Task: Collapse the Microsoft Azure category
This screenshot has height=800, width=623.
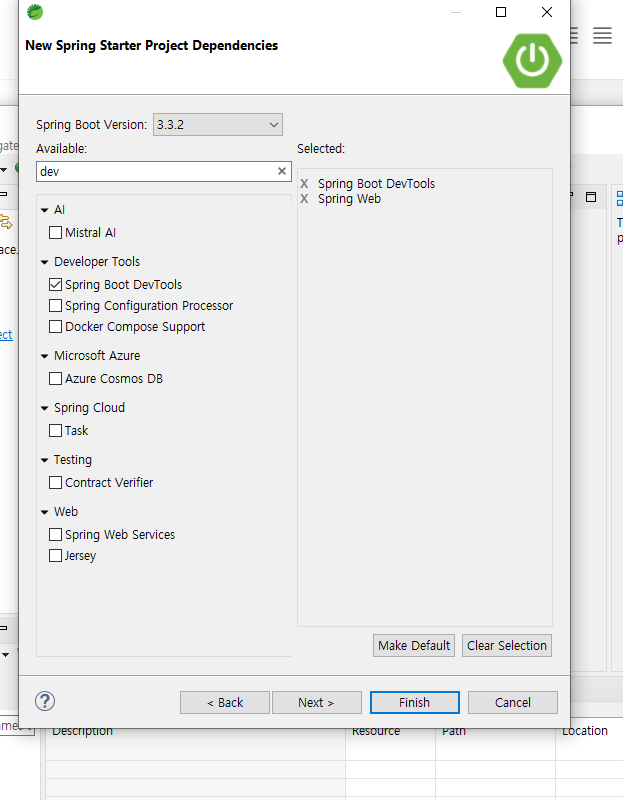Action: pyautogui.click(x=44, y=356)
